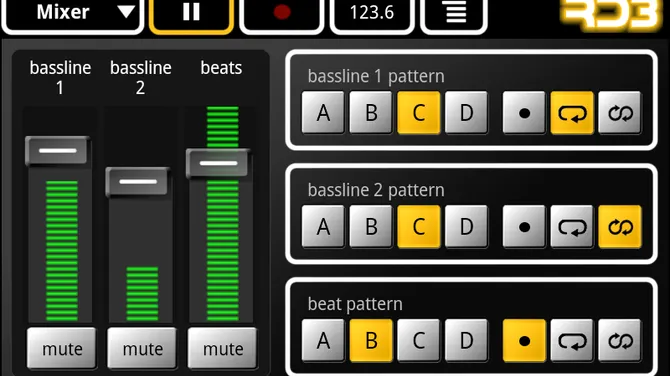Image resolution: width=670 pixels, height=376 pixels.
Task: Toggle beat pattern loop icon
Action: coord(572,341)
